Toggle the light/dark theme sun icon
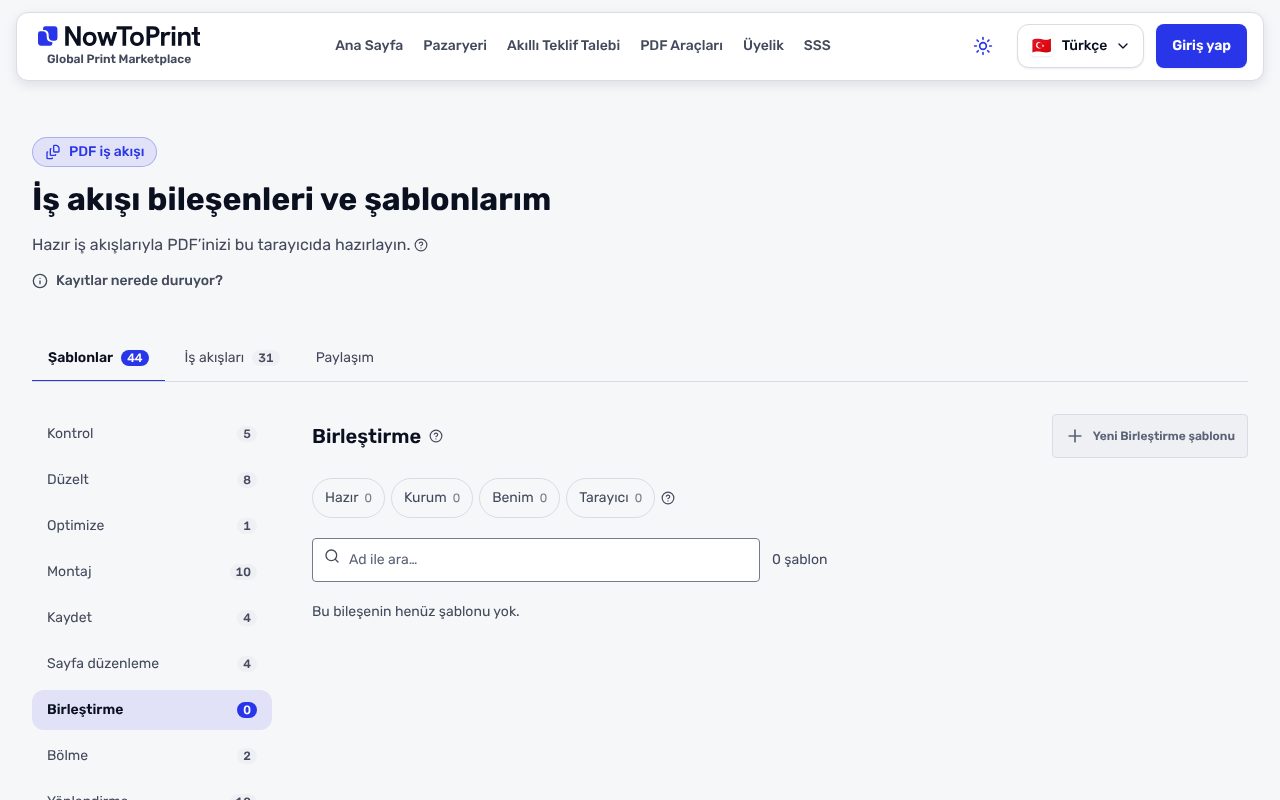 coord(983,46)
